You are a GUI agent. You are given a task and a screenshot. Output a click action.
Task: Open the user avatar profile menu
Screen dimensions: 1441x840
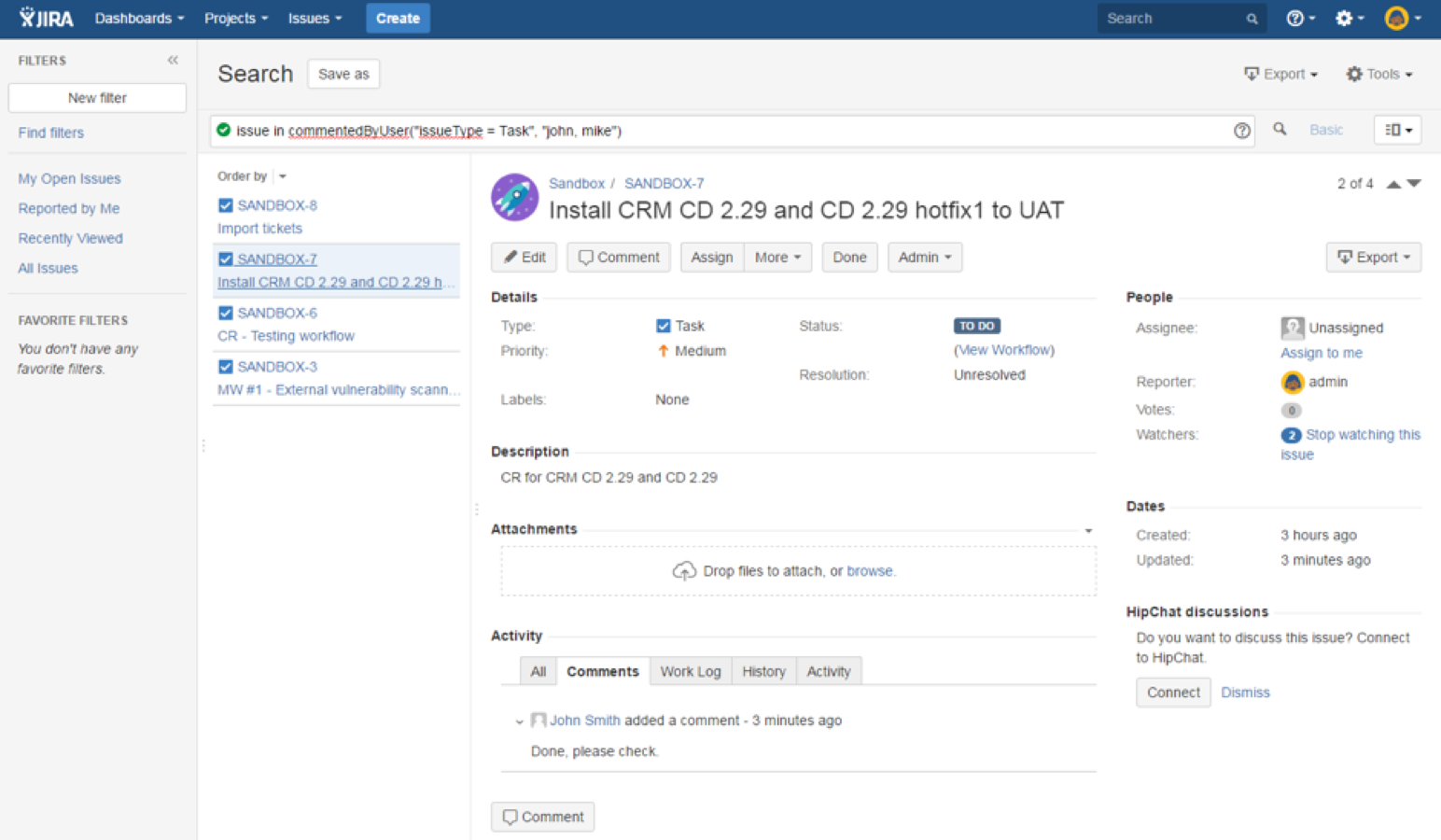1403,18
